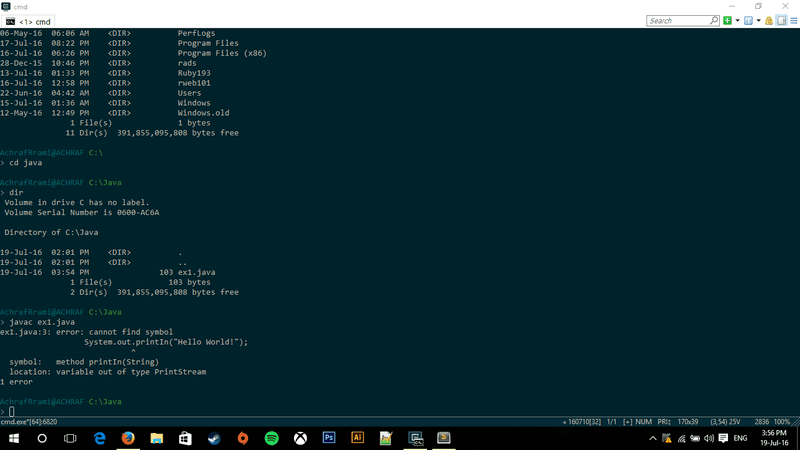Click the ENG language indicator
The height and width of the screenshot is (450, 800).
click(740, 438)
